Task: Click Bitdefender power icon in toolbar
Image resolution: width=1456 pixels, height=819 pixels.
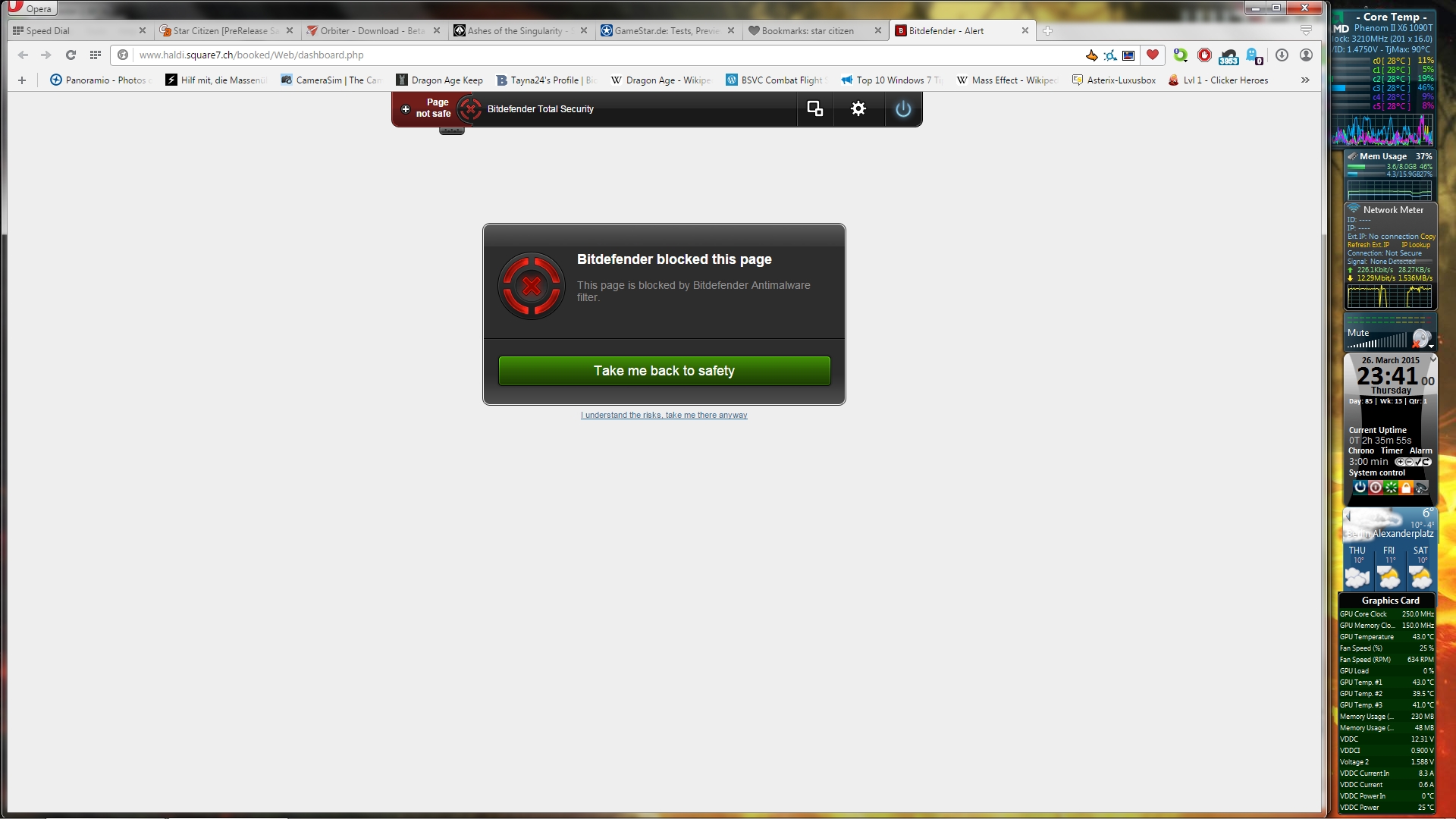Action: click(x=902, y=109)
